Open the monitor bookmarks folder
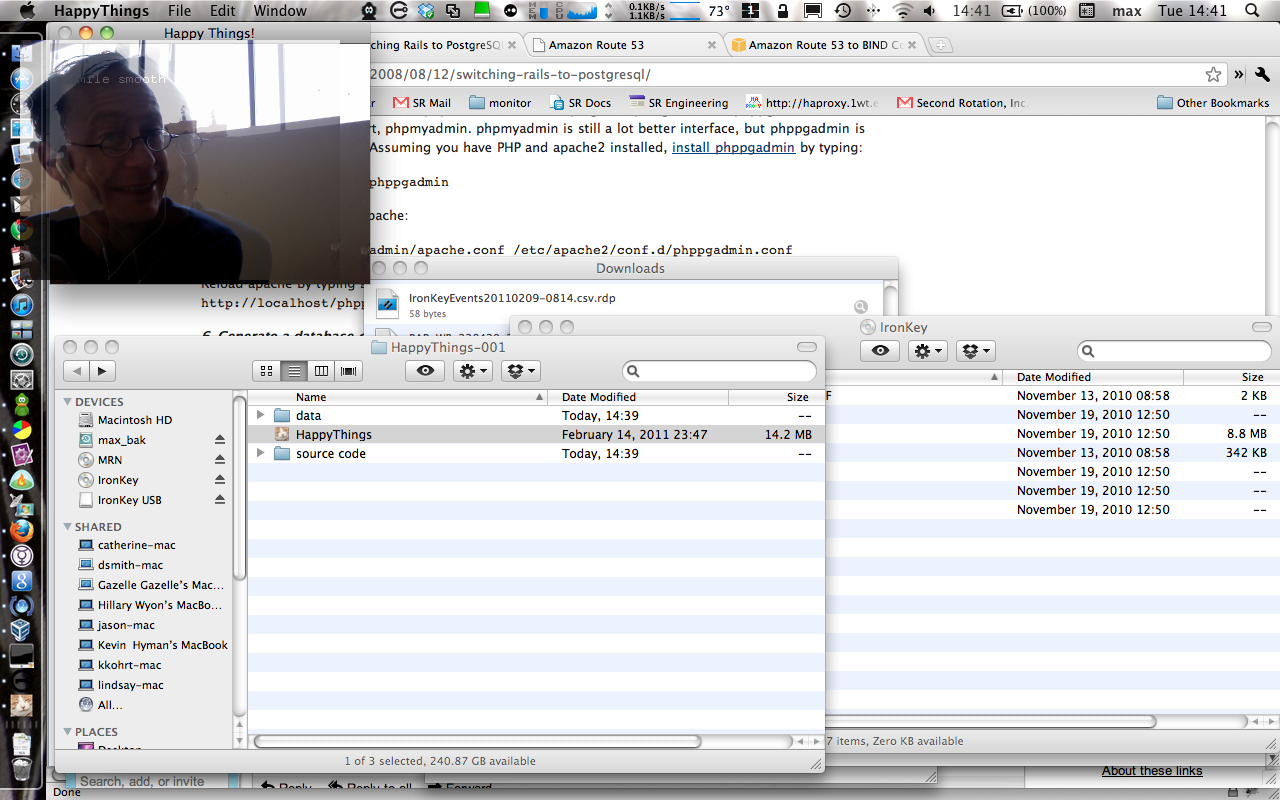 [500, 102]
